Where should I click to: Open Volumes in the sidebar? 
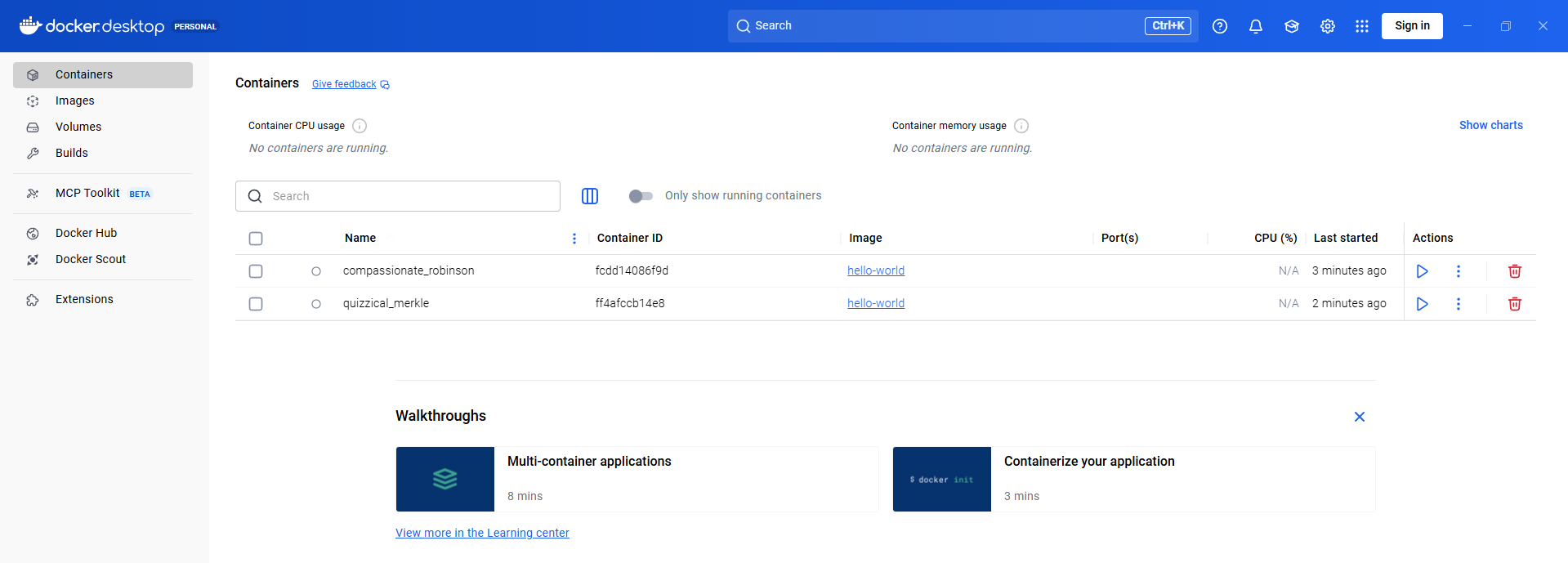pyautogui.click(x=103, y=127)
